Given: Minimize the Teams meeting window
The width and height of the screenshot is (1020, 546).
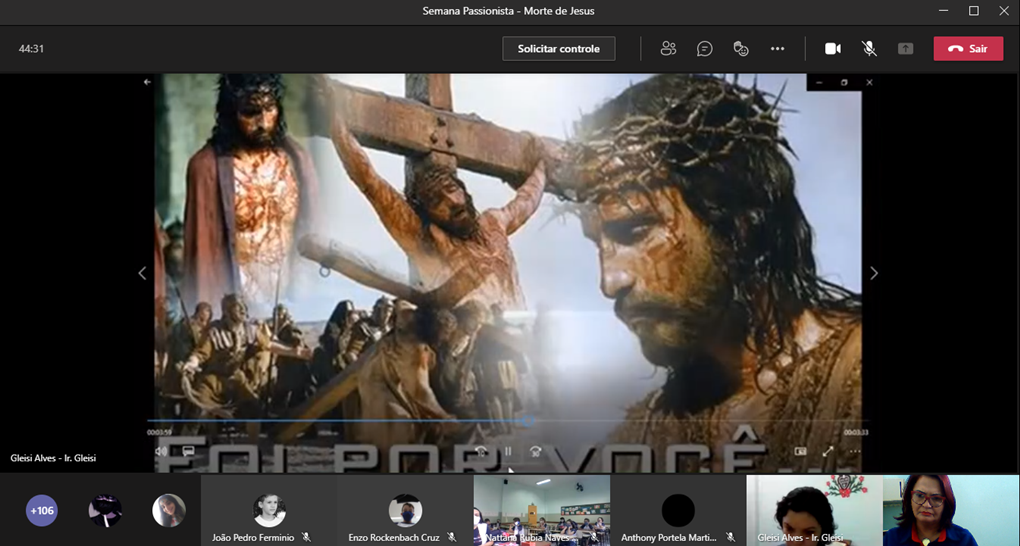Looking at the screenshot, I should pos(943,11).
